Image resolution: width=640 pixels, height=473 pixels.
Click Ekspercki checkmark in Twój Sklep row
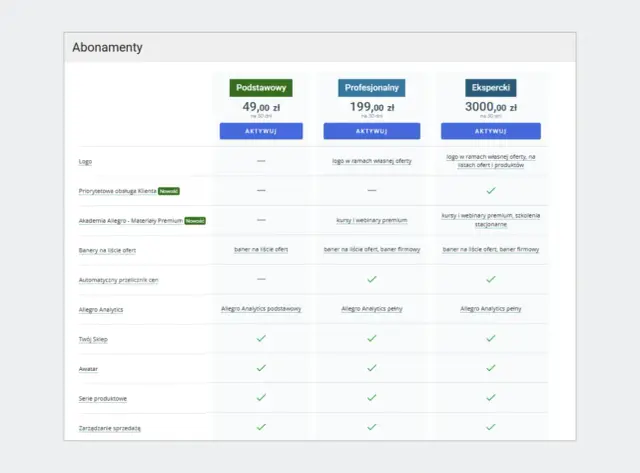coord(491,338)
